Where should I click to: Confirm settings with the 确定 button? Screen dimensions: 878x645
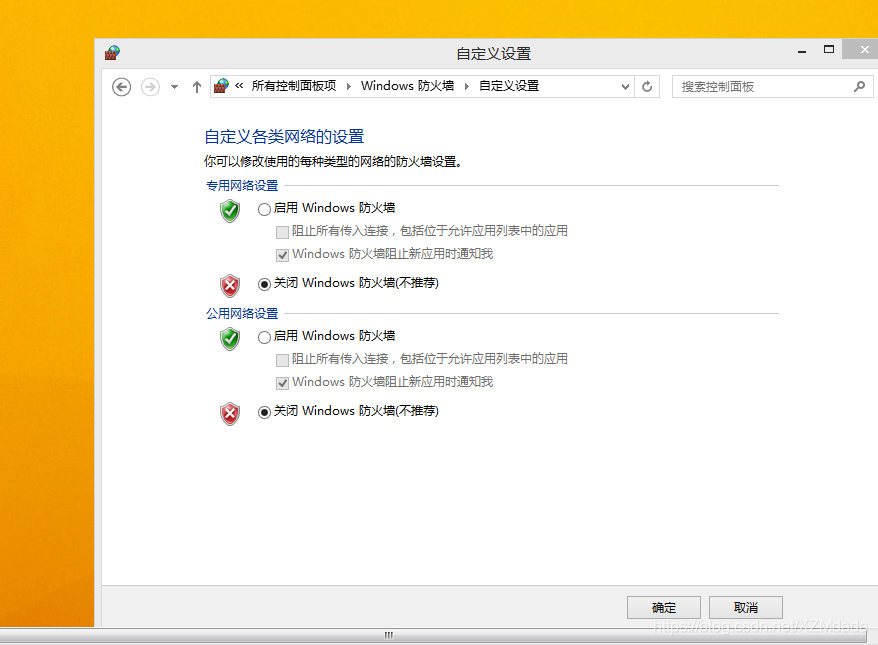[x=664, y=607]
